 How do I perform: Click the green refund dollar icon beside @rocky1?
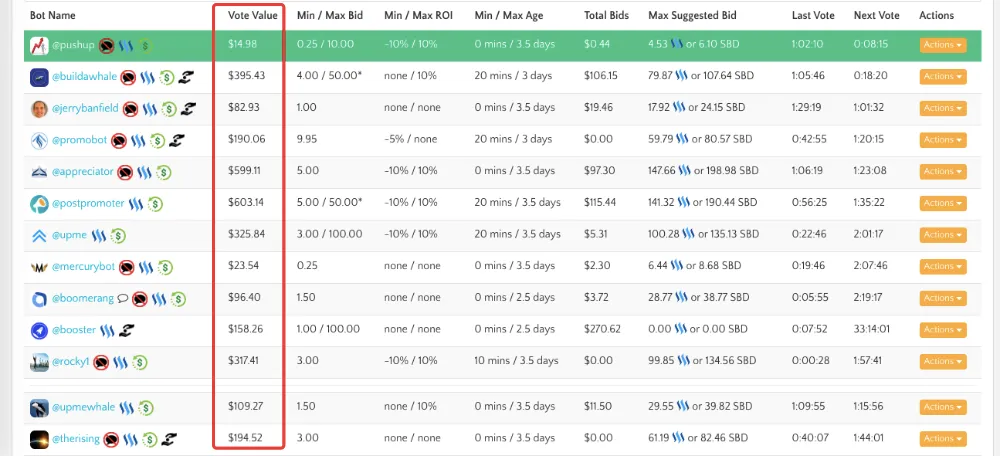tap(140, 362)
